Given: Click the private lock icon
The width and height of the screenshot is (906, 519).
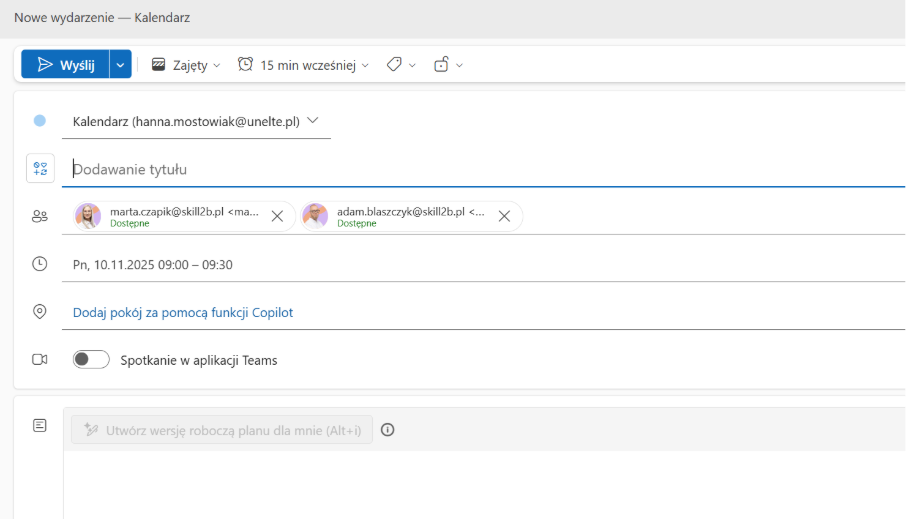Looking at the screenshot, I should [x=441, y=65].
